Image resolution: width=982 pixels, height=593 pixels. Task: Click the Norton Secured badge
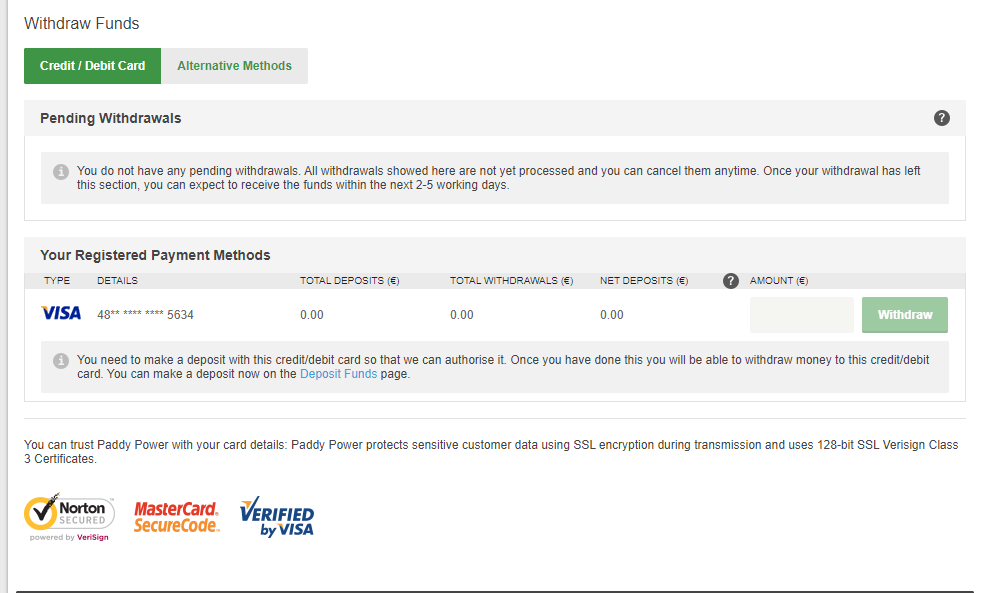pos(70,517)
